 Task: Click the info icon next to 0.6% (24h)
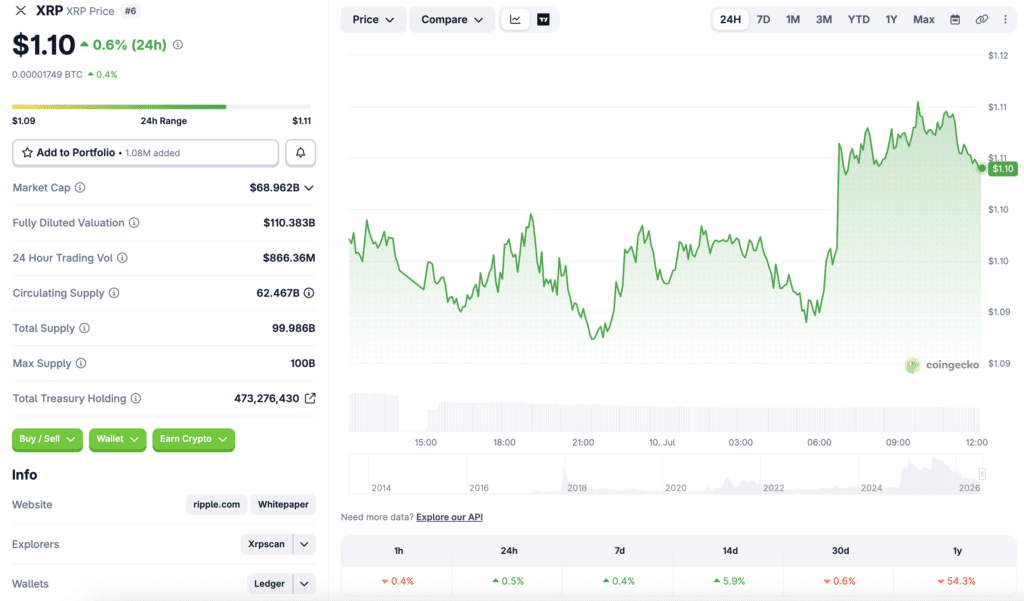coord(178,45)
